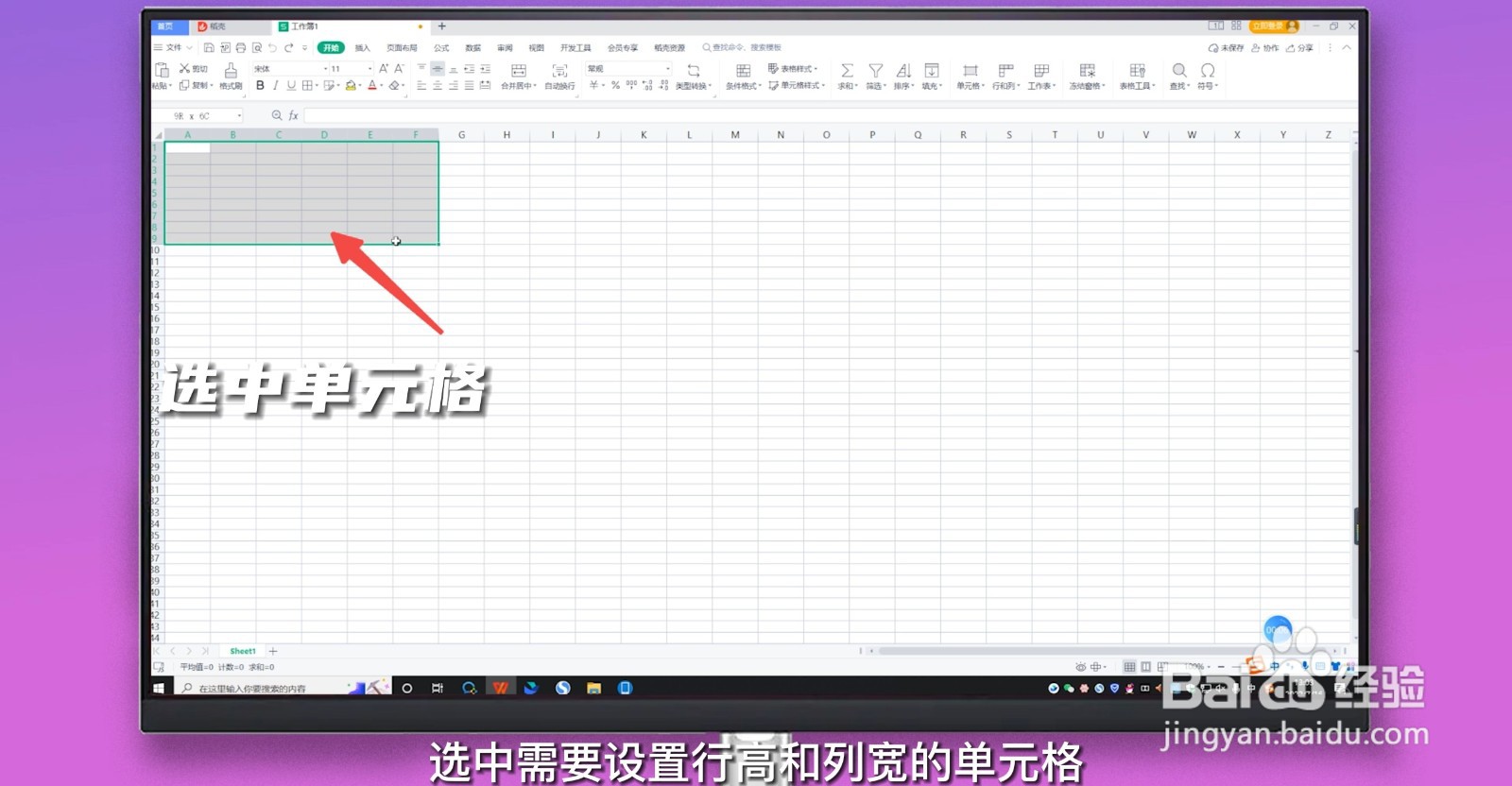
Task: Click the Wrap Text (自动换行) icon
Action: pos(559,70)
